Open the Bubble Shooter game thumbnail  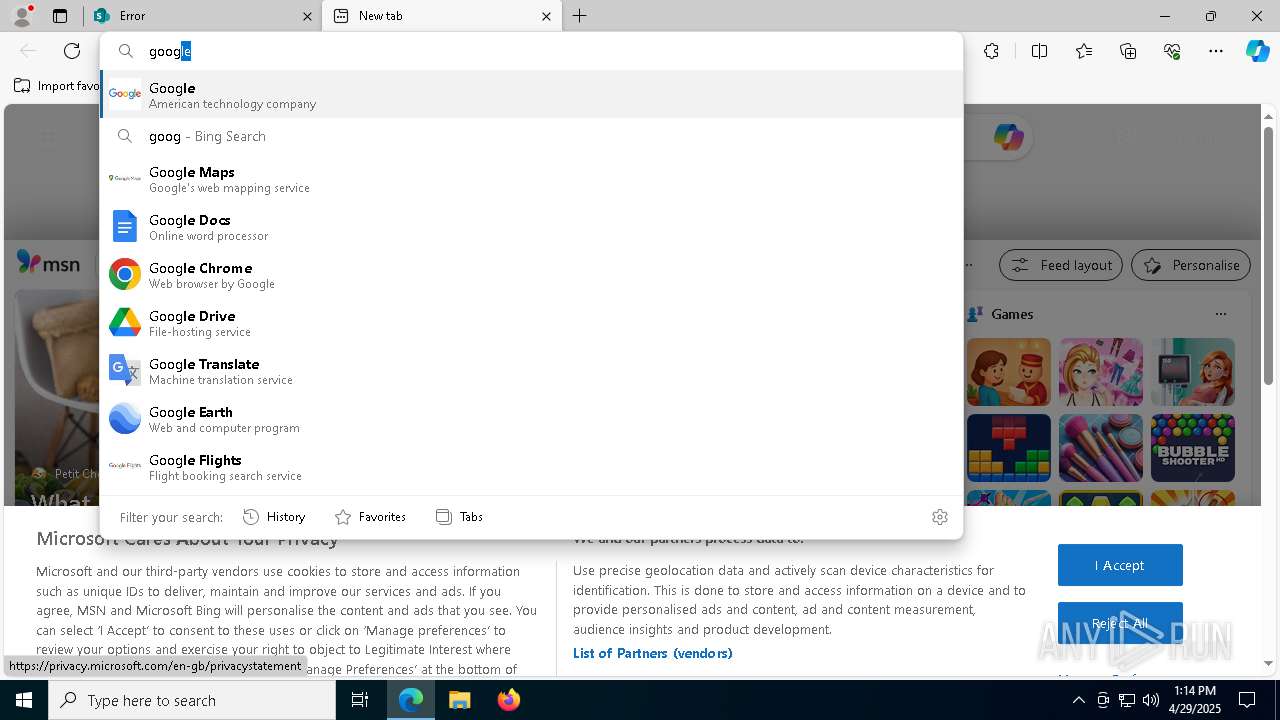click(x=1192, y=448)
